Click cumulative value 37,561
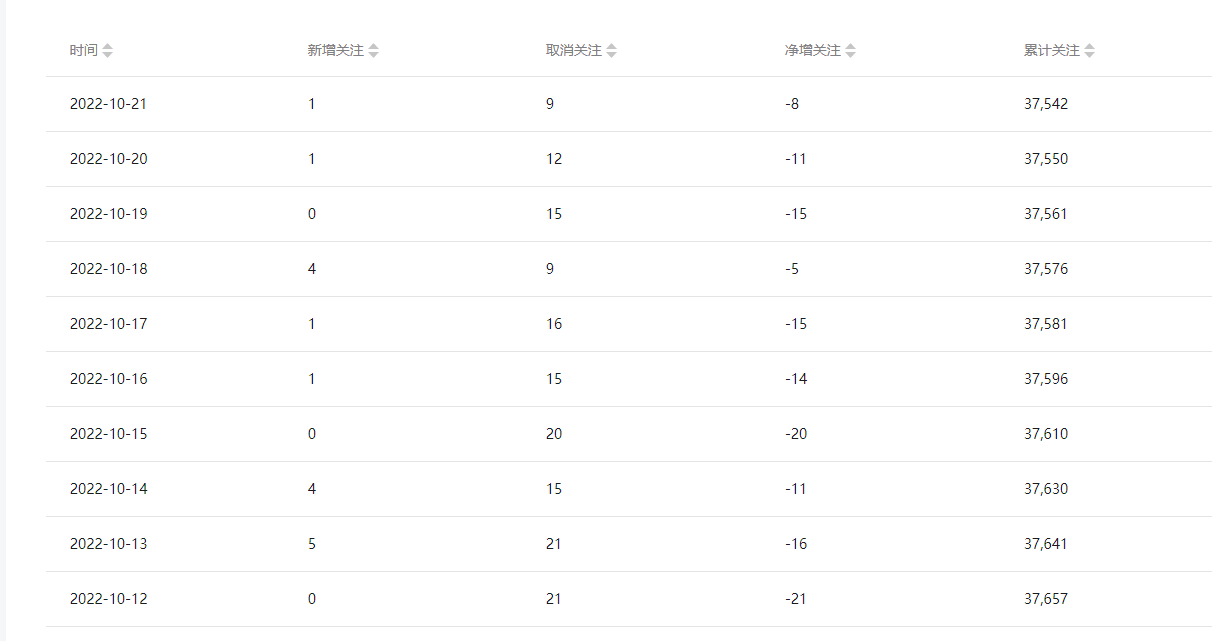The image size is (1212, 641). pyautogui.click(x=1046, y=214)
